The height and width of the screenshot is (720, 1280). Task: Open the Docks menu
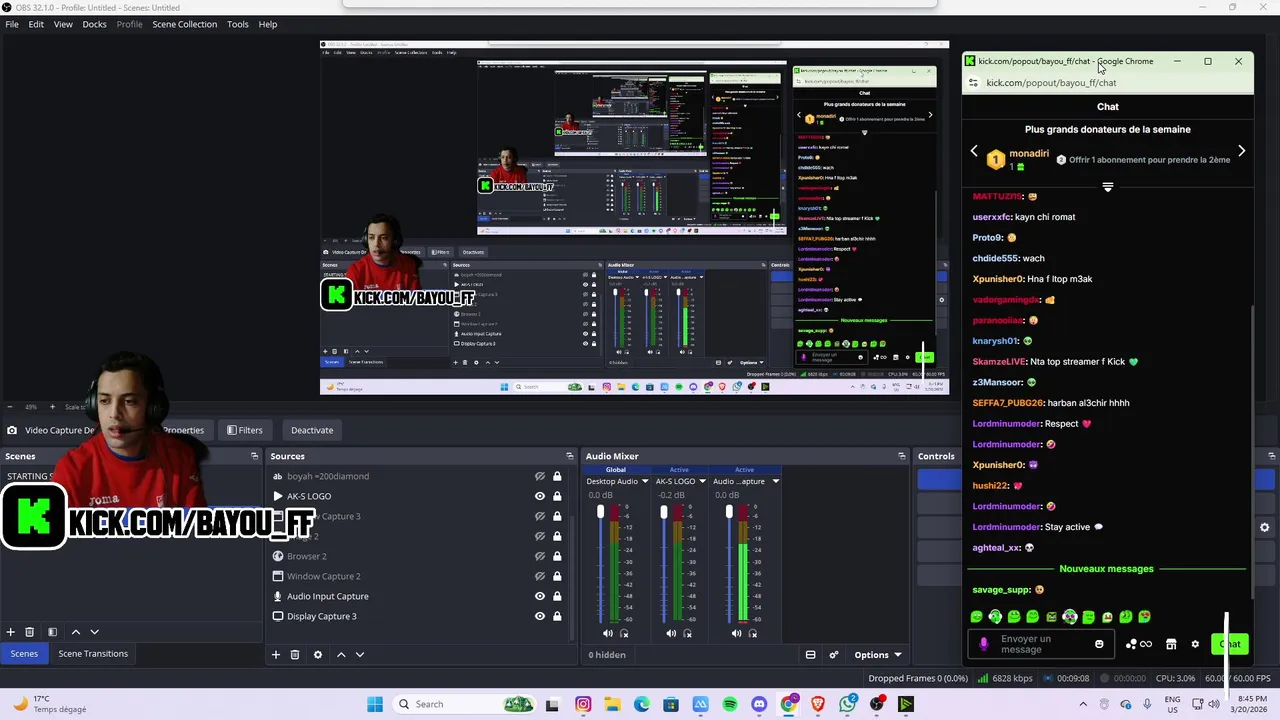pyautogui.click(x=94, y=24)
